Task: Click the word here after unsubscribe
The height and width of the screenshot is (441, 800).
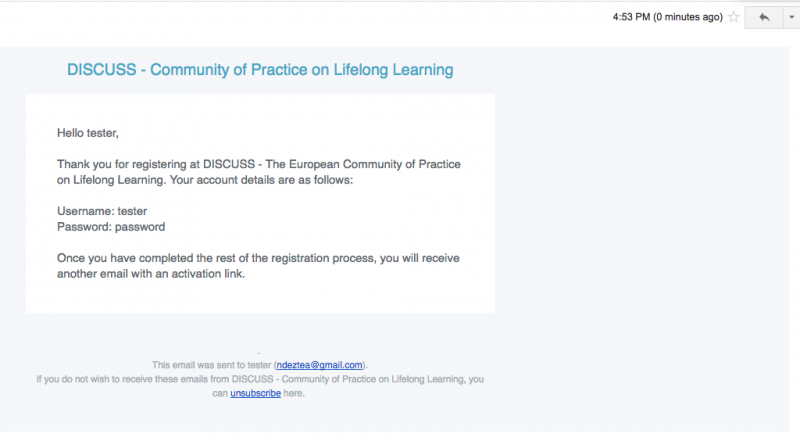Action: click(x=293, y=393)
